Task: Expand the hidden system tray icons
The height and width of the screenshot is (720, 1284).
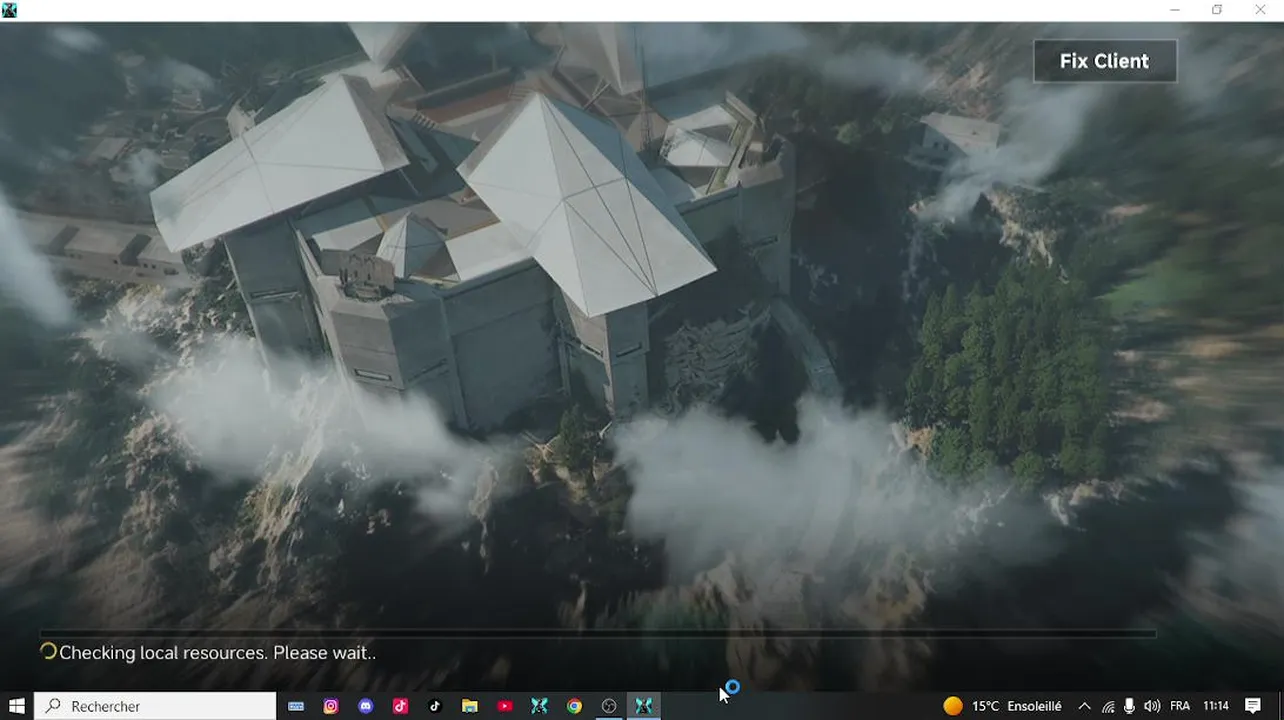Action: pos(1084,706)
